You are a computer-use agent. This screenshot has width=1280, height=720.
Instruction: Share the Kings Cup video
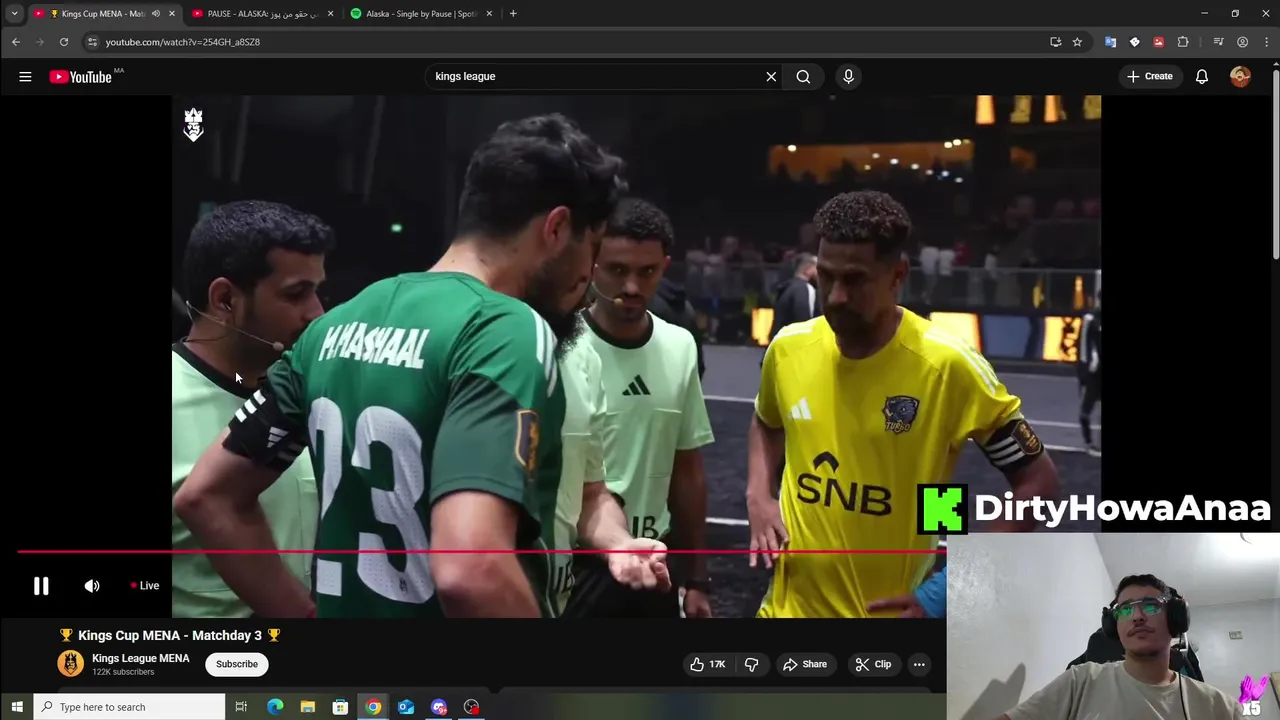tap(805, 664)
